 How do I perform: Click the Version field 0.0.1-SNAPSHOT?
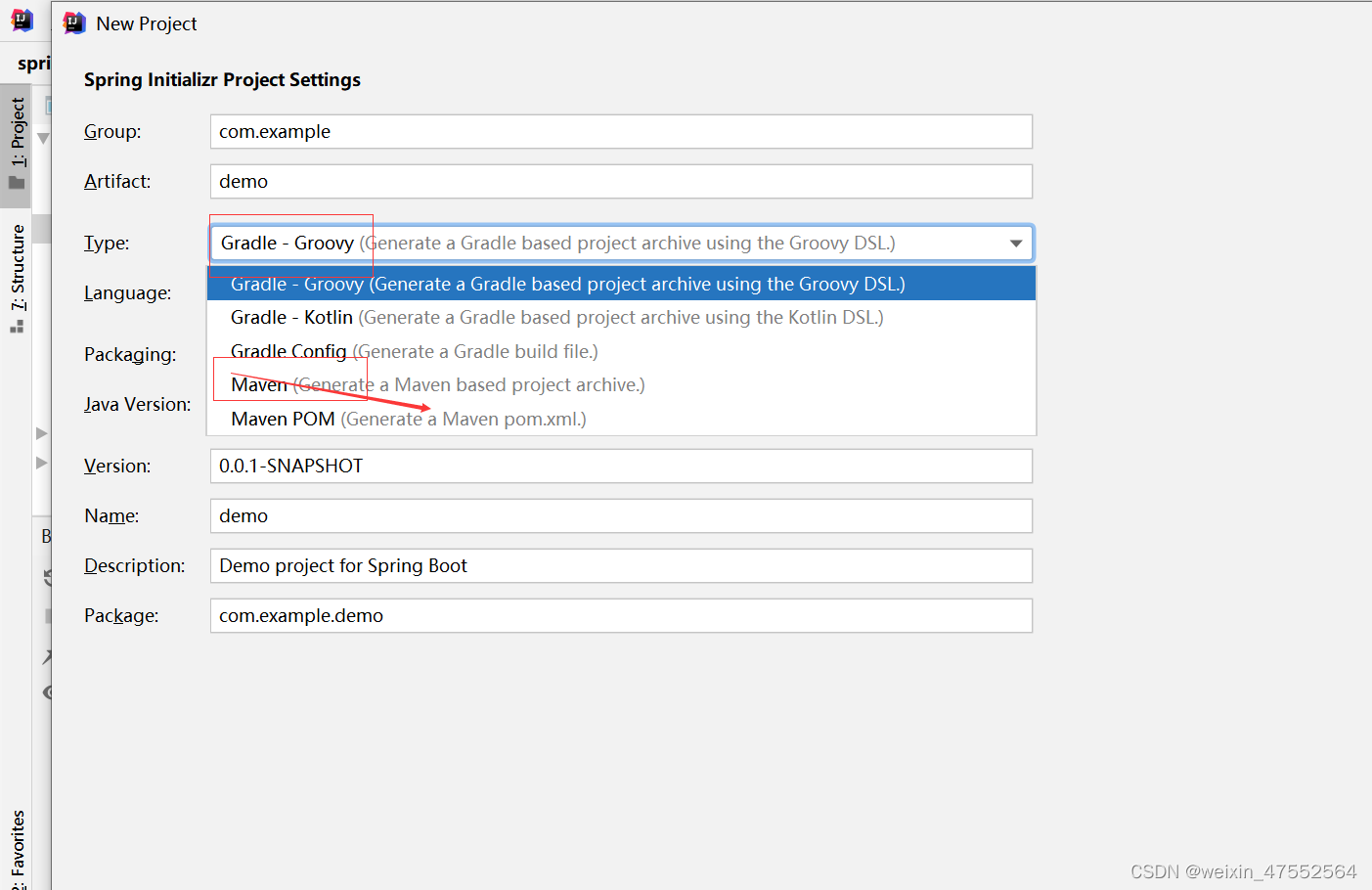pyautogui.click(x=621, y=467)
